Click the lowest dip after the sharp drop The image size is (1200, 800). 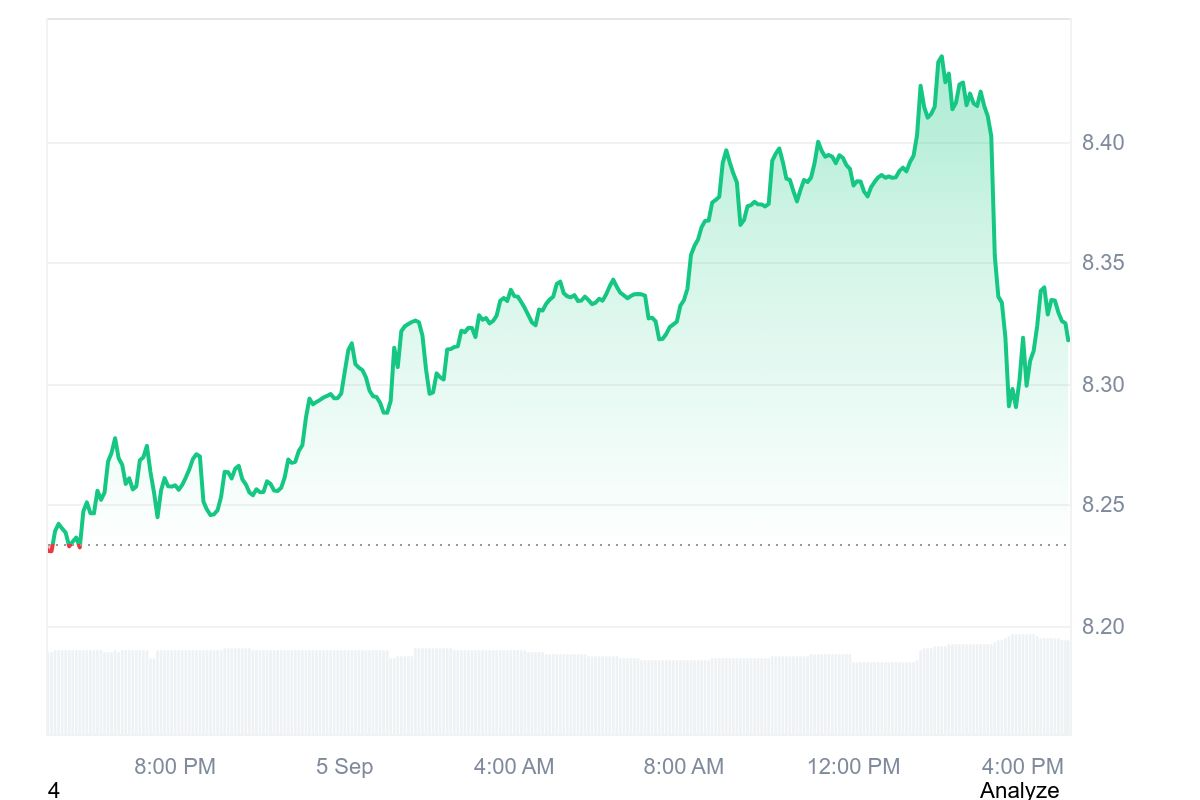coord(1009,405)
